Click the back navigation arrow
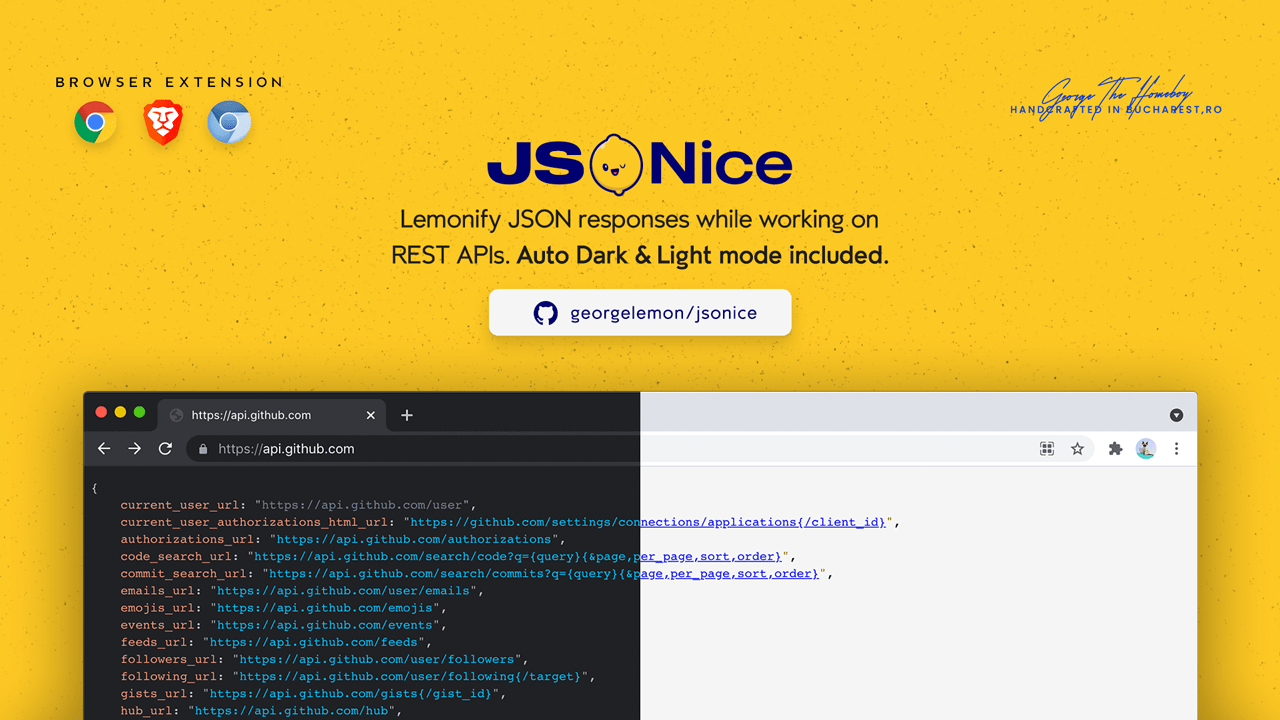 [x=104, y=449]
